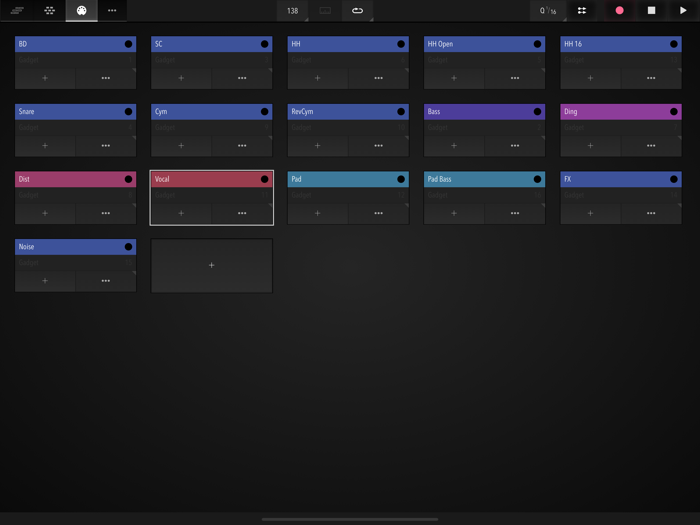Select the blue FX track header

[621, 179]
